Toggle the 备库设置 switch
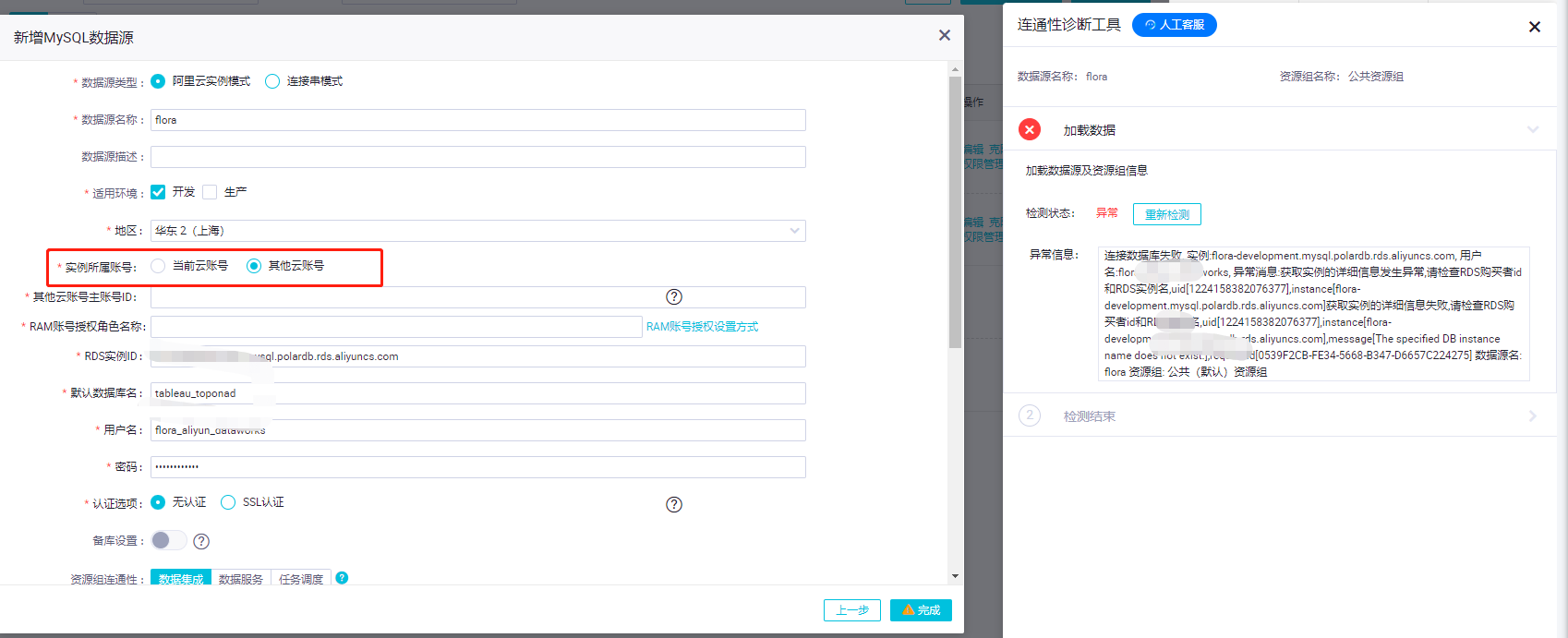Viewport: 1568px width, 638px height. [x=169, y=540]
